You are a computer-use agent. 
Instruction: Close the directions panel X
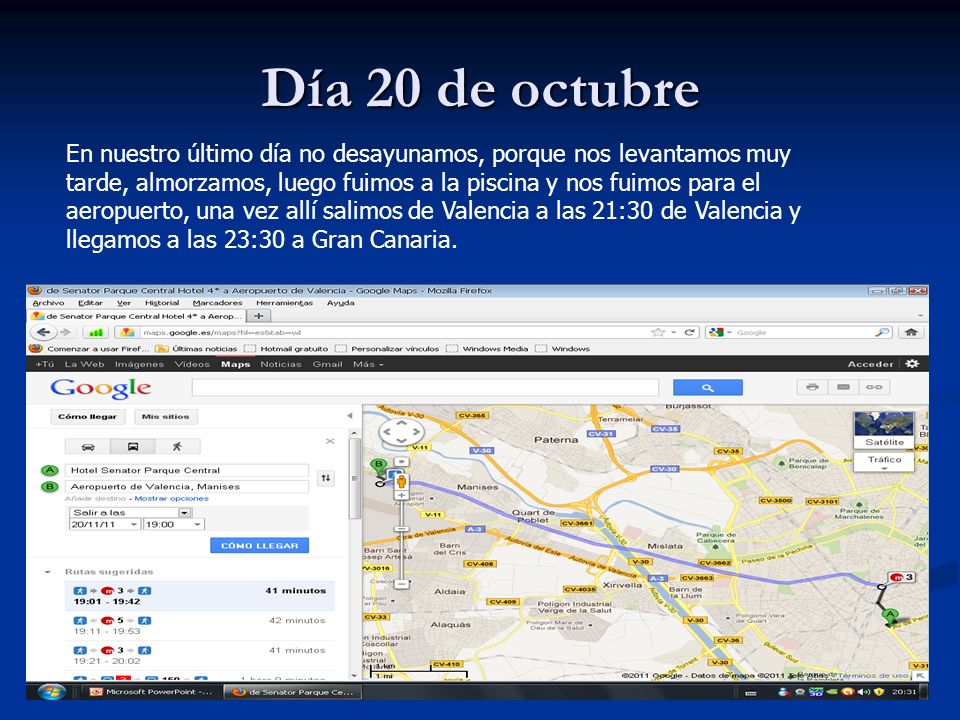pyautogui.click(x=330, y=441)
